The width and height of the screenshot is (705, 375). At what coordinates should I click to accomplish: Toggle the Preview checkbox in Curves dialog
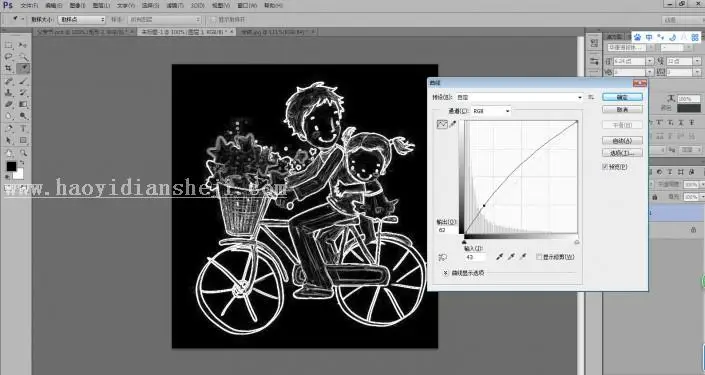tap(605, 166)
